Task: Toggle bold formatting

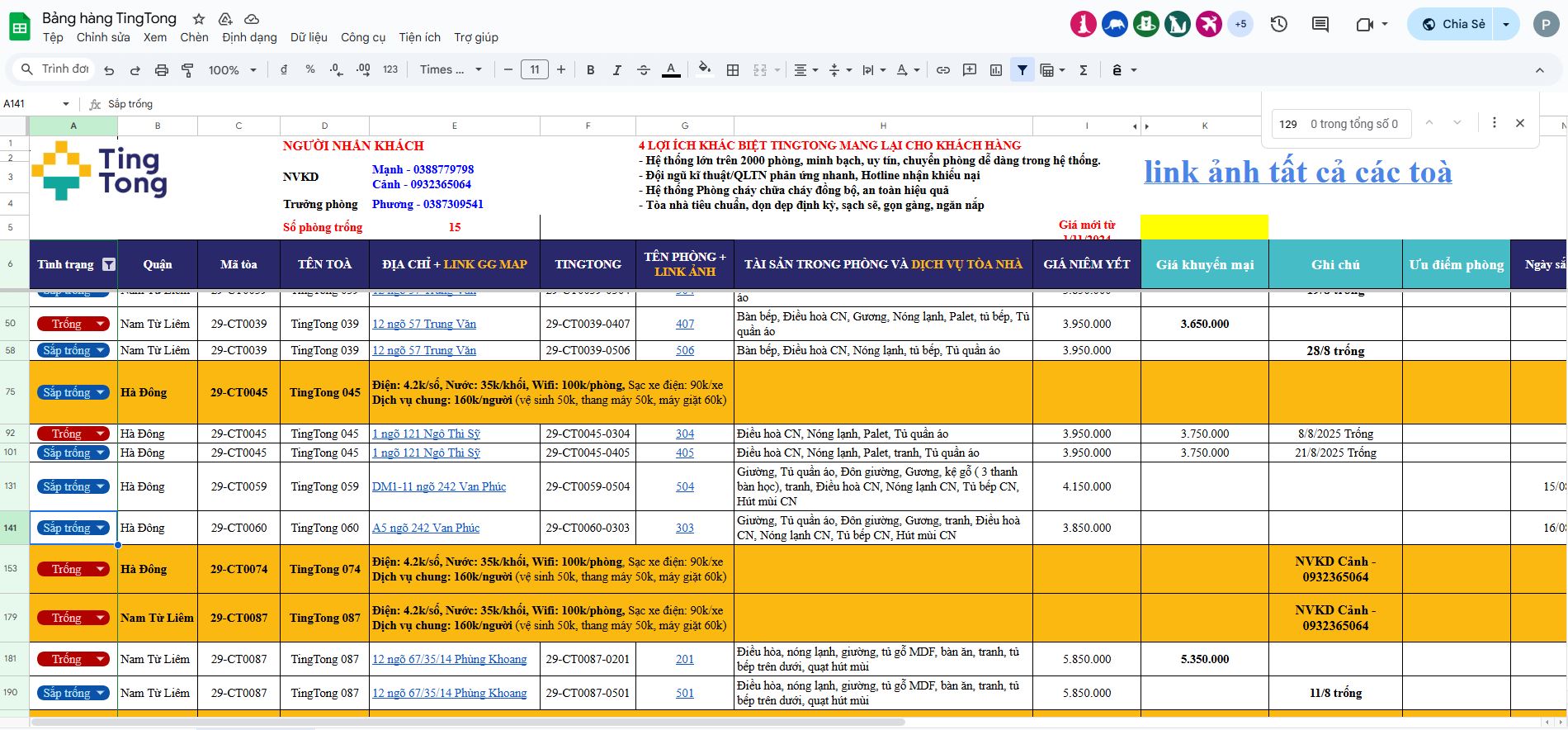Action: [590, 70]
